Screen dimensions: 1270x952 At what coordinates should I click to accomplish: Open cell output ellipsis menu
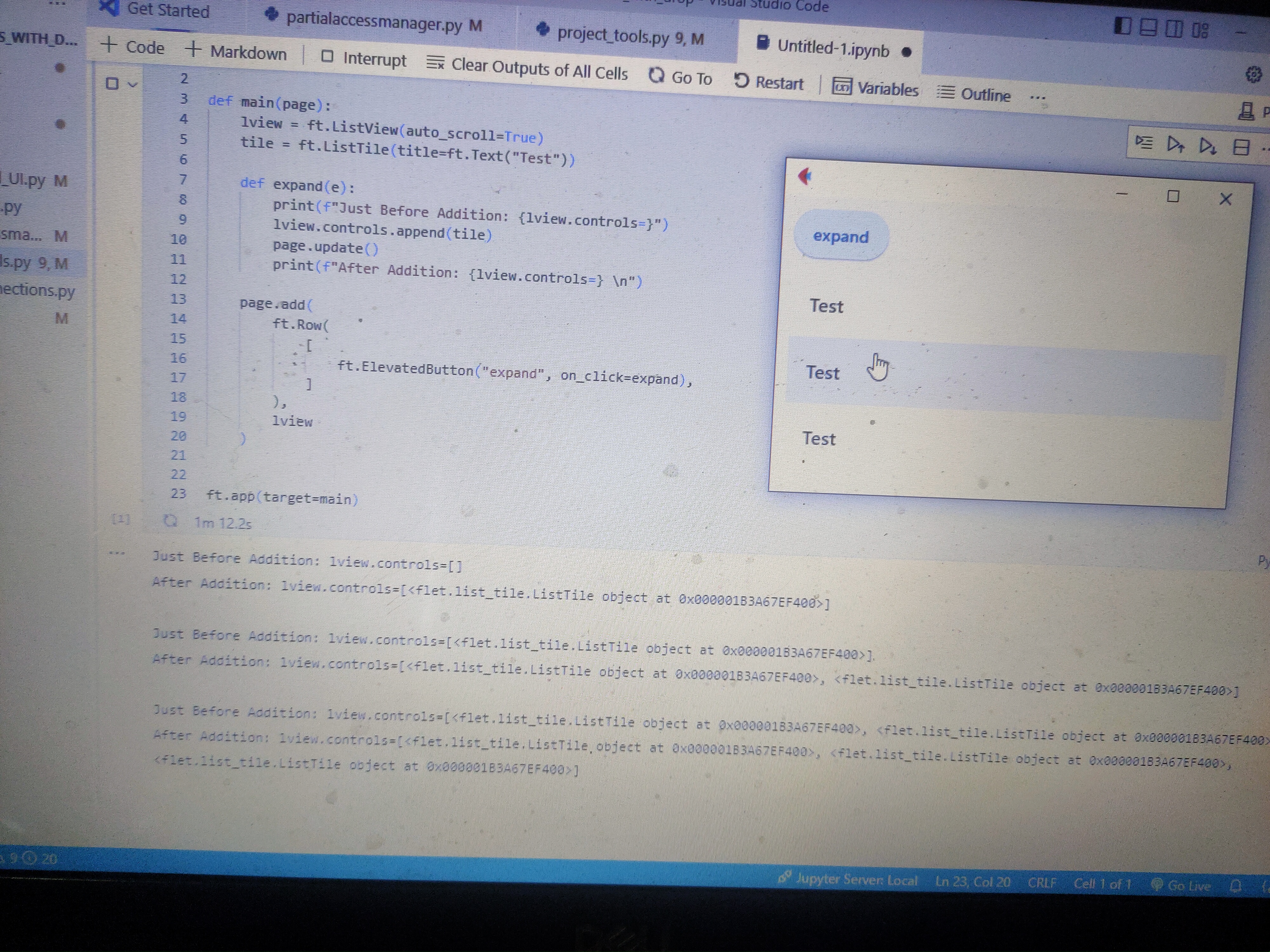(x=117, y=553)
